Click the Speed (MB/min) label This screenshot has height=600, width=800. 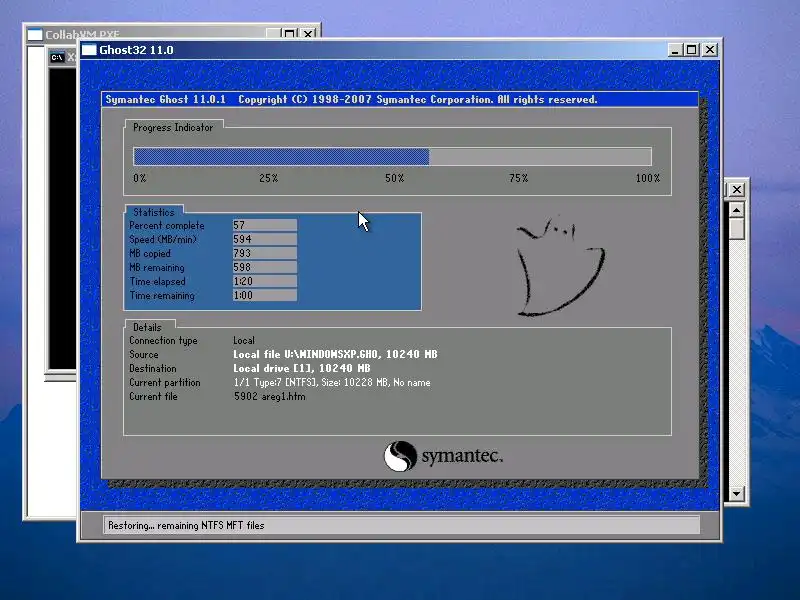click(x=163, y=239)
